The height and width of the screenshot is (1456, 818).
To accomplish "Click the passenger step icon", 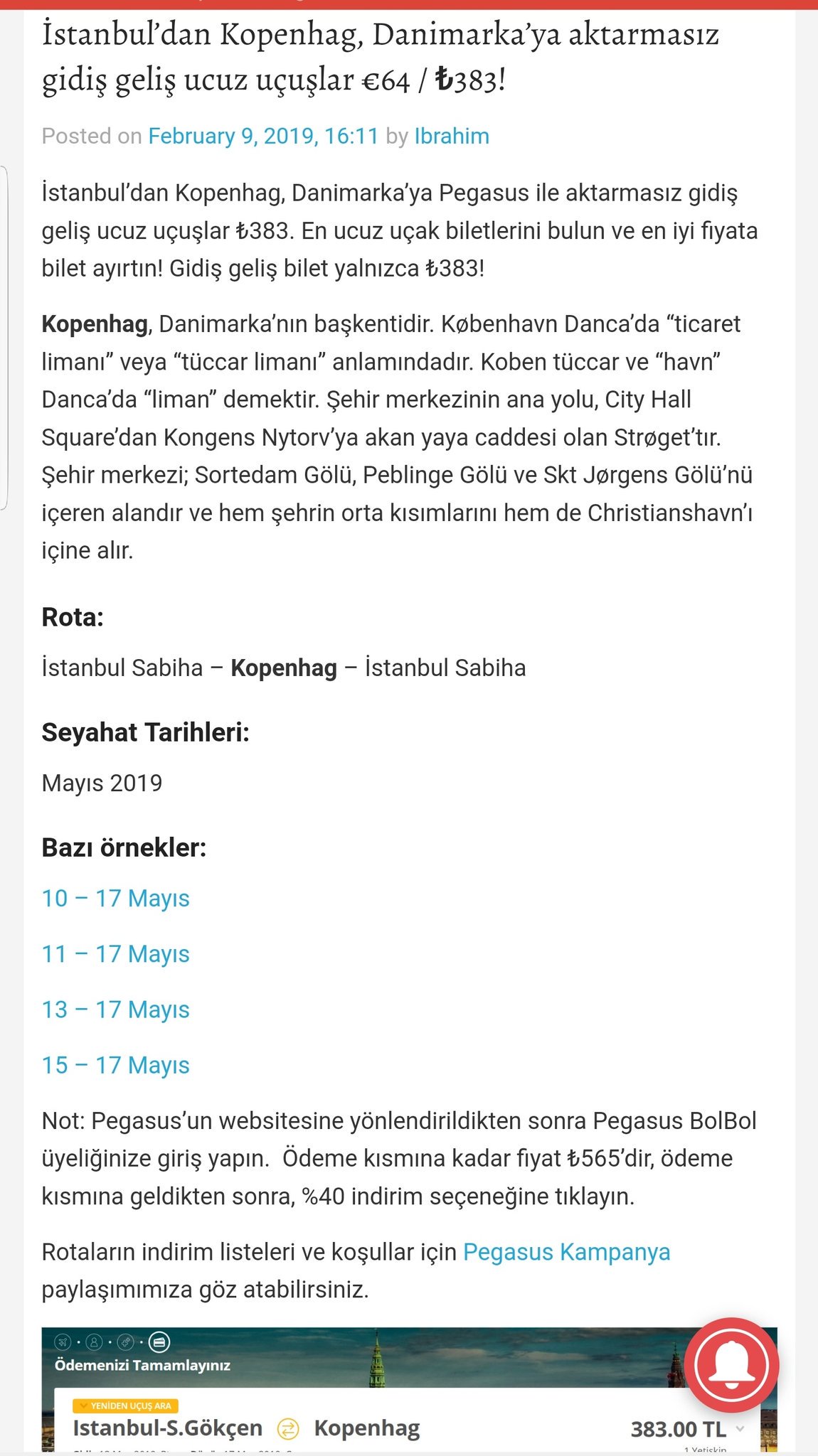I will 94,1342.
